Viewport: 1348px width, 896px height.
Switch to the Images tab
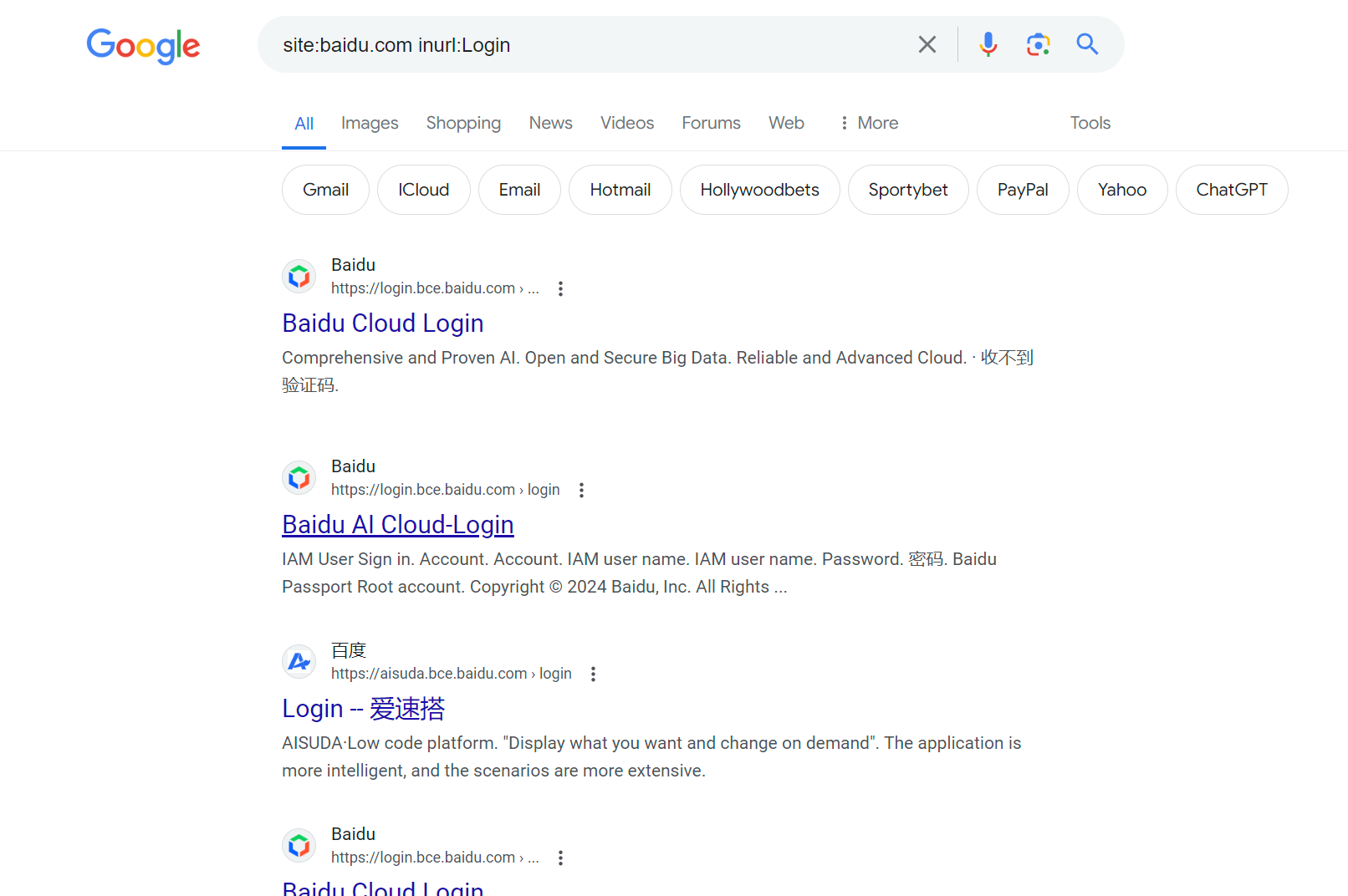tap(370, 123)
